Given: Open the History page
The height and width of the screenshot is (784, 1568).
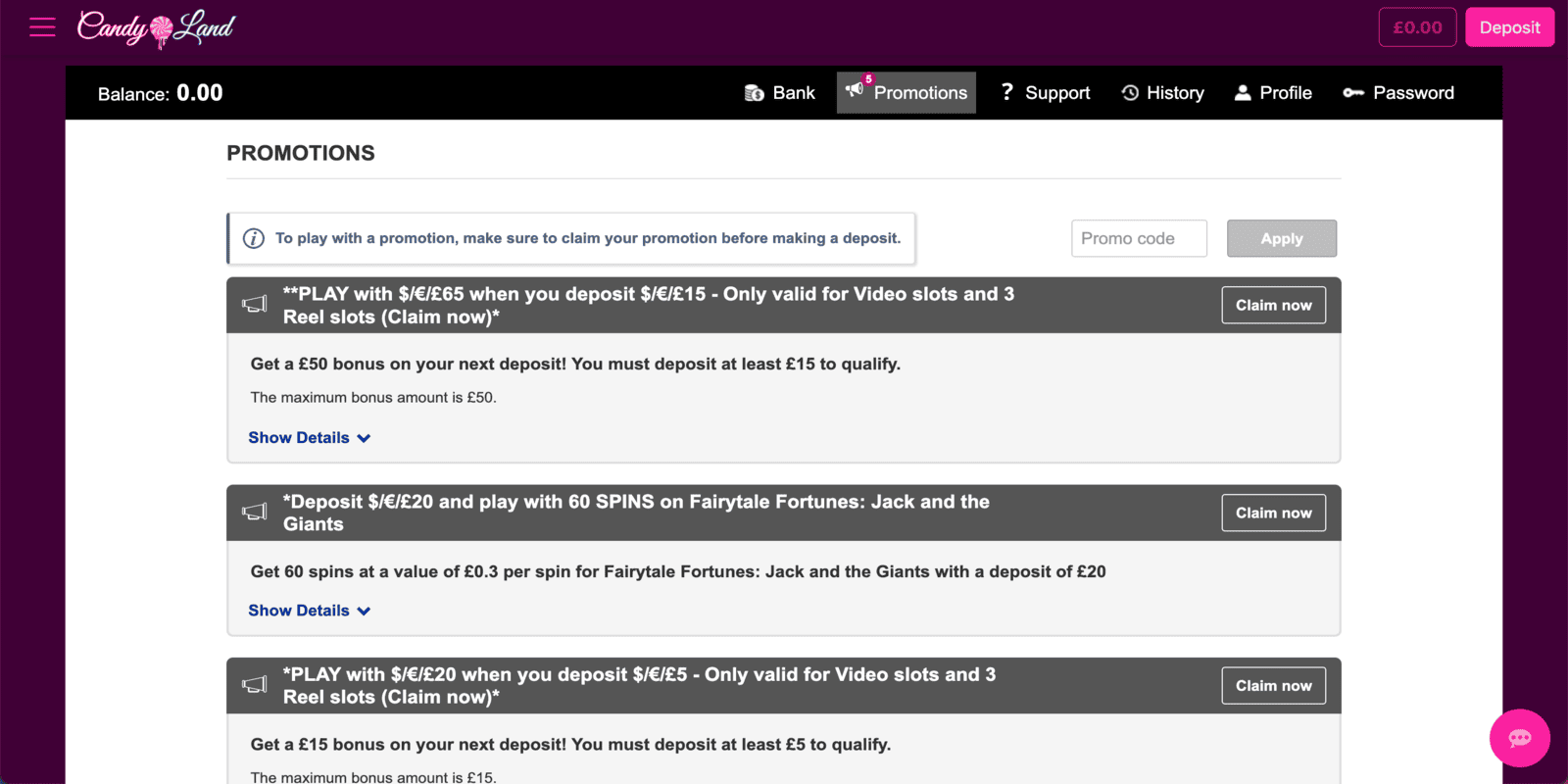Looking at the screenshot, I should pyautogui.click(x=1162, y=93).
